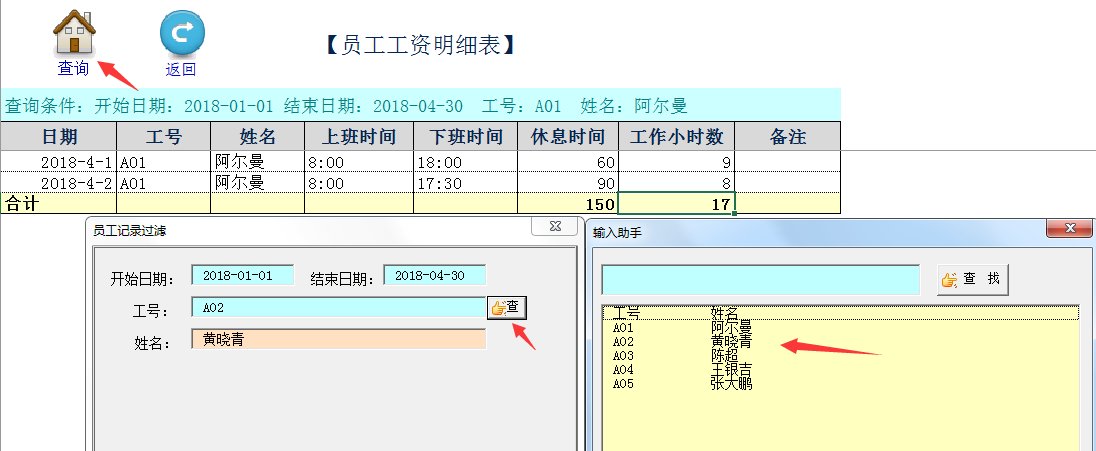1096x451 pixels.
Task: Focus the 开始日期 input field
Action: coord(243,275)
